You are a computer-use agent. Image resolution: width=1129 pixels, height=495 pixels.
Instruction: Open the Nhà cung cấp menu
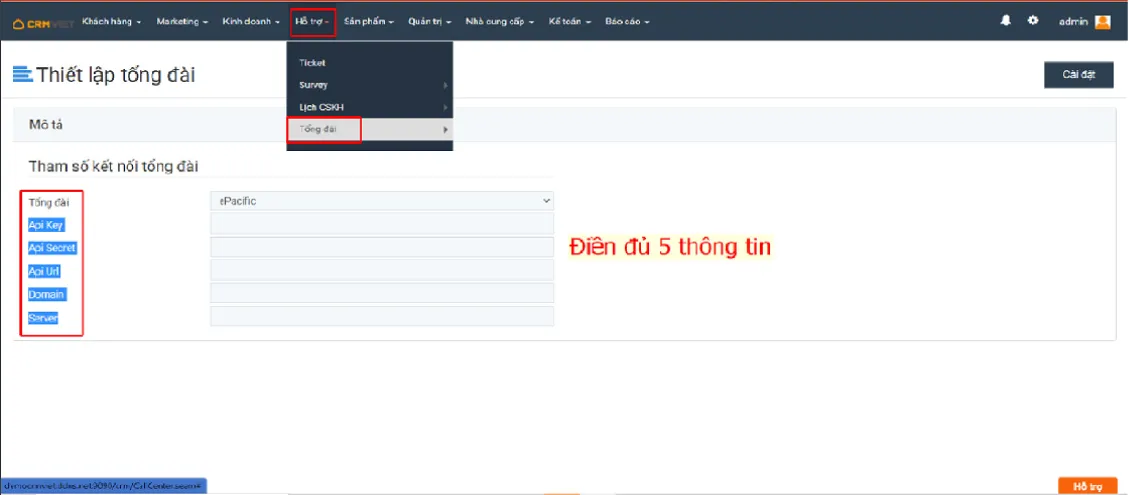[500, 22]
